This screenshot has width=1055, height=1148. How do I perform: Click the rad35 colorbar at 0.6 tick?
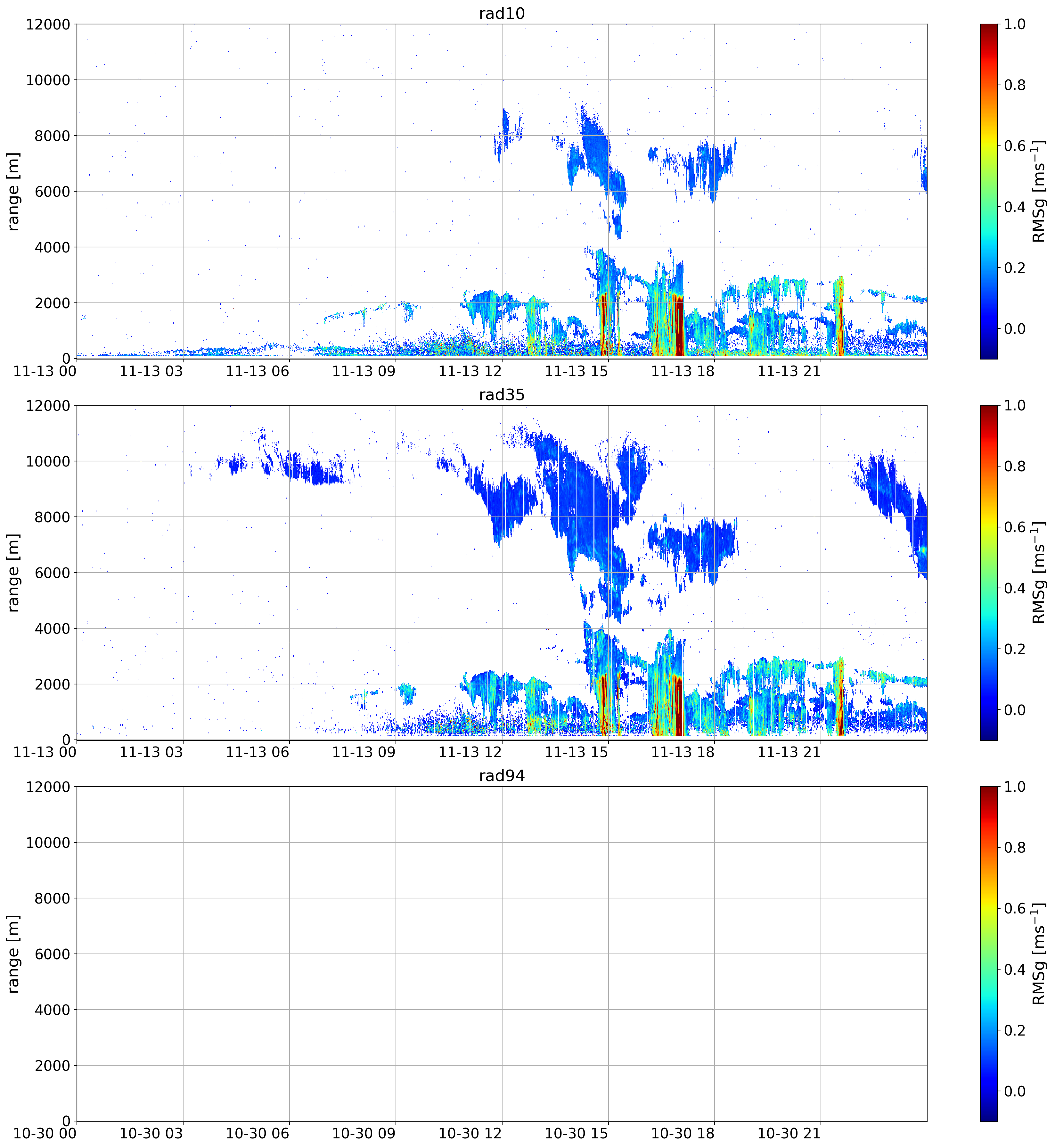988,527
